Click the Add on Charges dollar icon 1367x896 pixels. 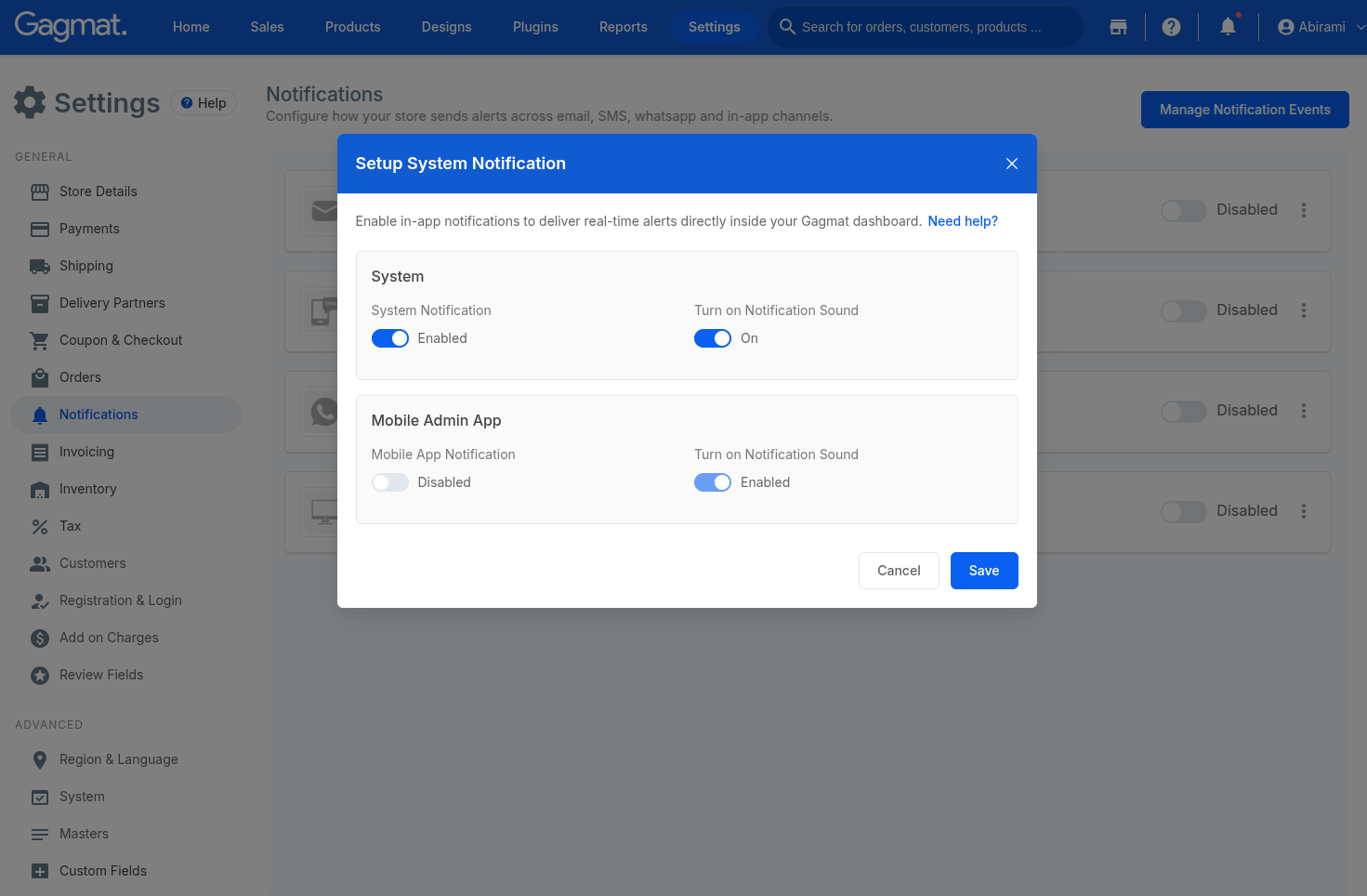40,638
